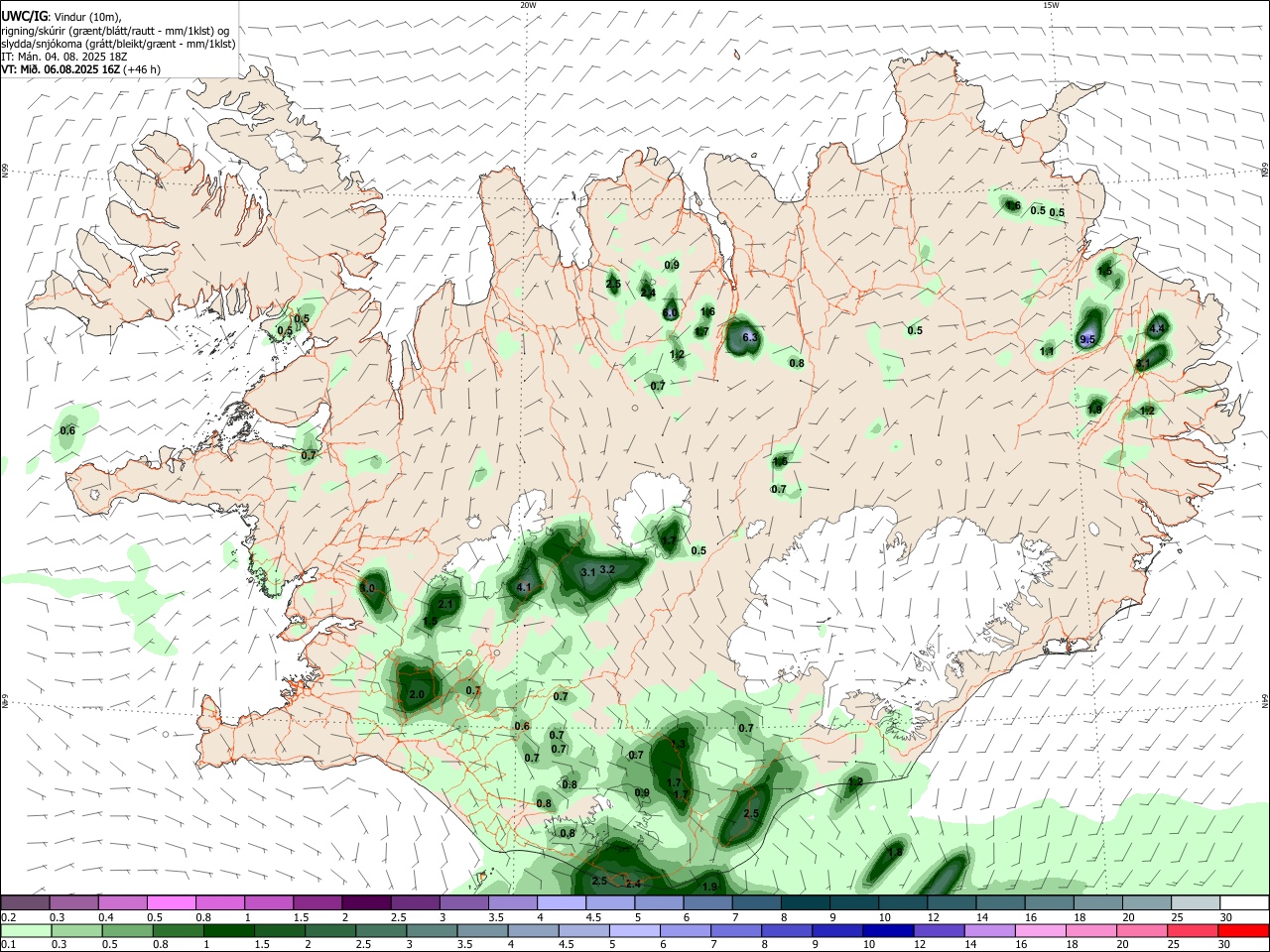Image resolution: width=1270 pixels, height=952 pixels.
Task: Click the 0.4 label on the legend
Action: (105, 917)
